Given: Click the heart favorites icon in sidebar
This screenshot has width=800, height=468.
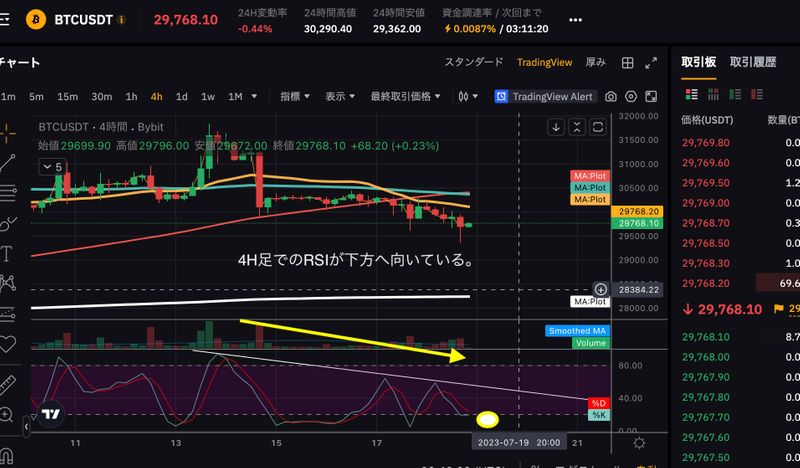Looking at the screenshot, I should coord(7,343).
